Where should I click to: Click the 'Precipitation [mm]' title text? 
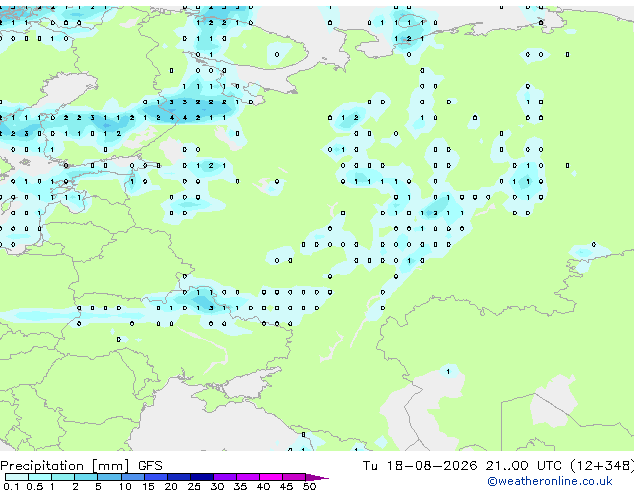click(65, 466)
